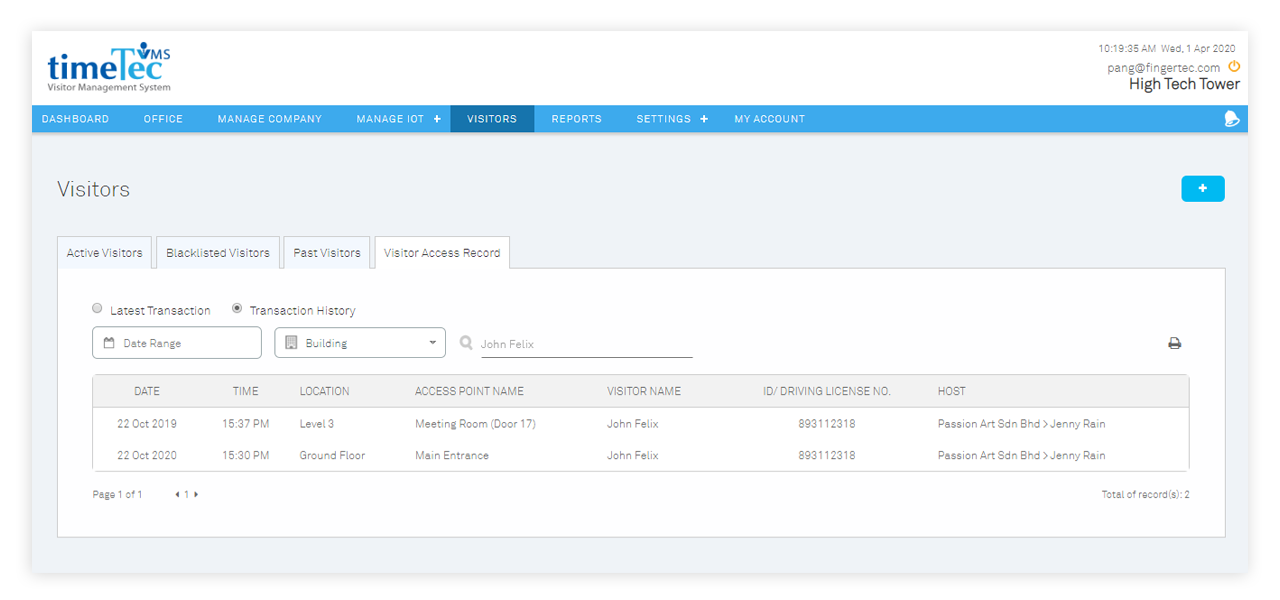Screen dimensions: 1280x600
Task: Go to next page arrow in pagination
Action: pyautogui.click(x=196, y=494)
